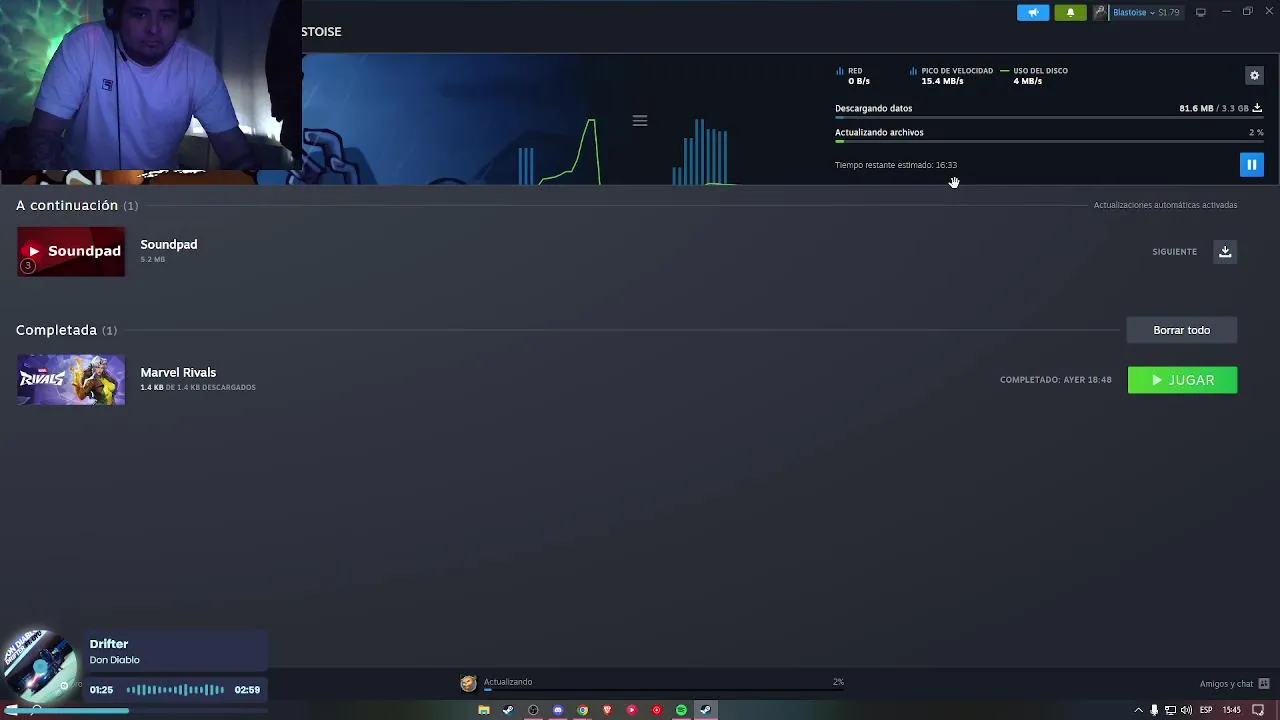The height and width of the screenshot is (720, 1280).
Task: Open the first Steam taskbar icon
Action: click(508, 710)
